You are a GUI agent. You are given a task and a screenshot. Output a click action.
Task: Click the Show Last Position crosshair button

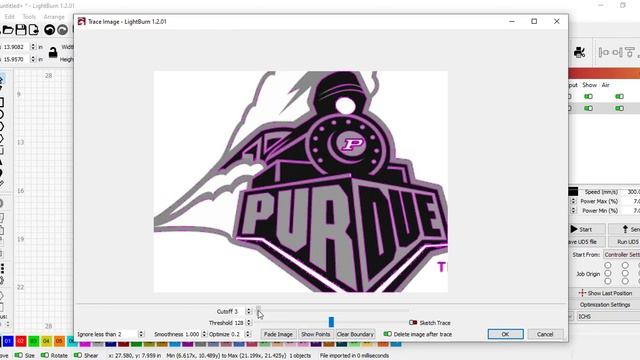click(x=605, y=293)
